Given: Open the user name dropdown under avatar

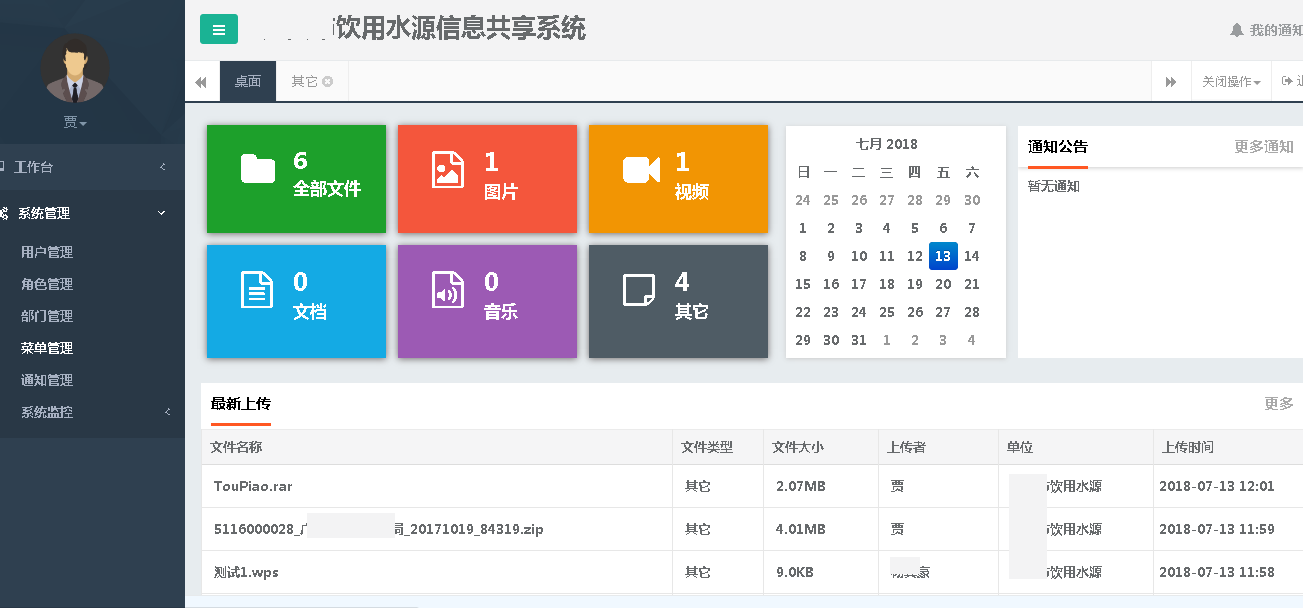Looking at the screenshot, I should 76,122.
